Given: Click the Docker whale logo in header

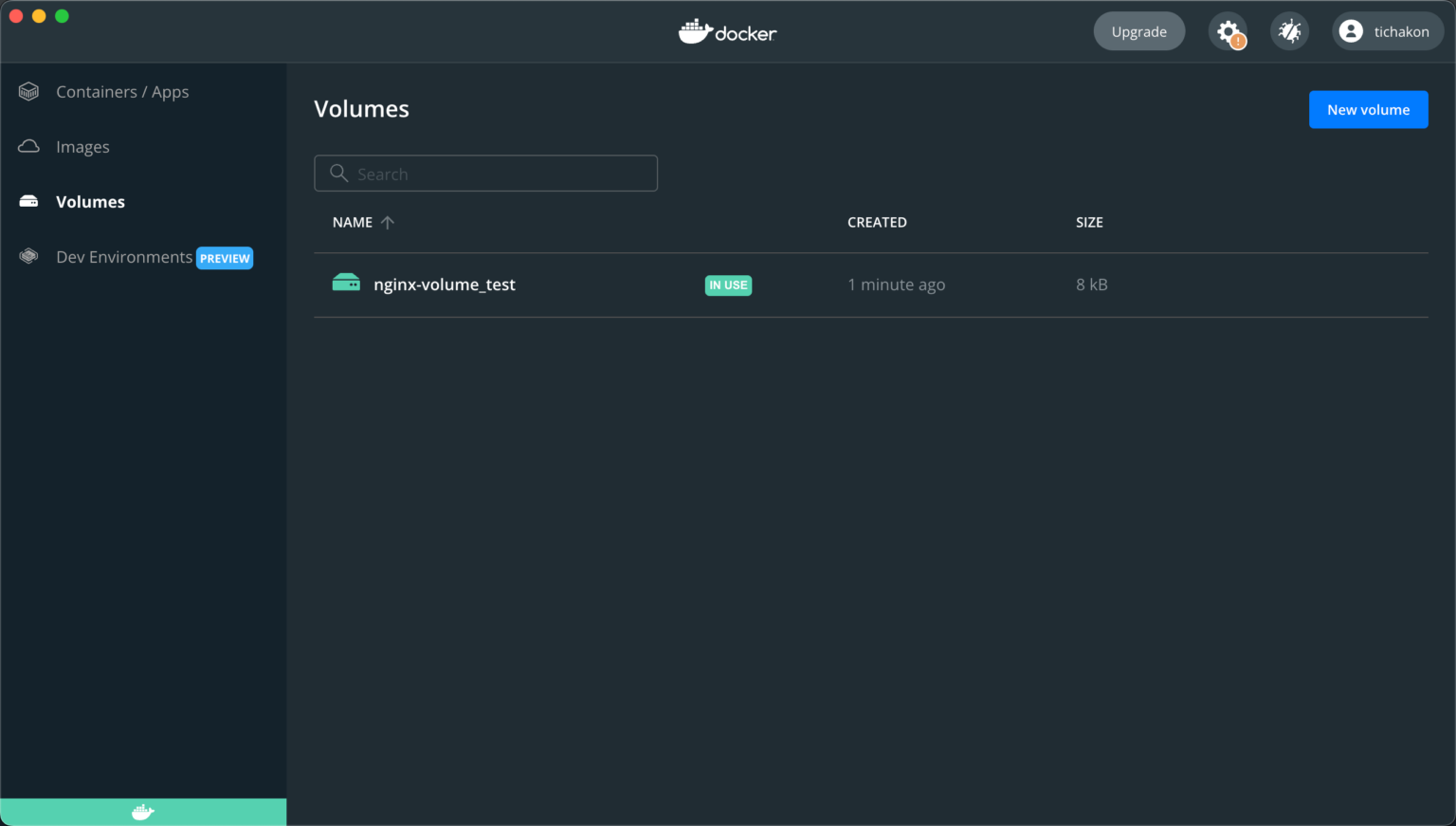Looking at the screenshot, I should [727, 31].
